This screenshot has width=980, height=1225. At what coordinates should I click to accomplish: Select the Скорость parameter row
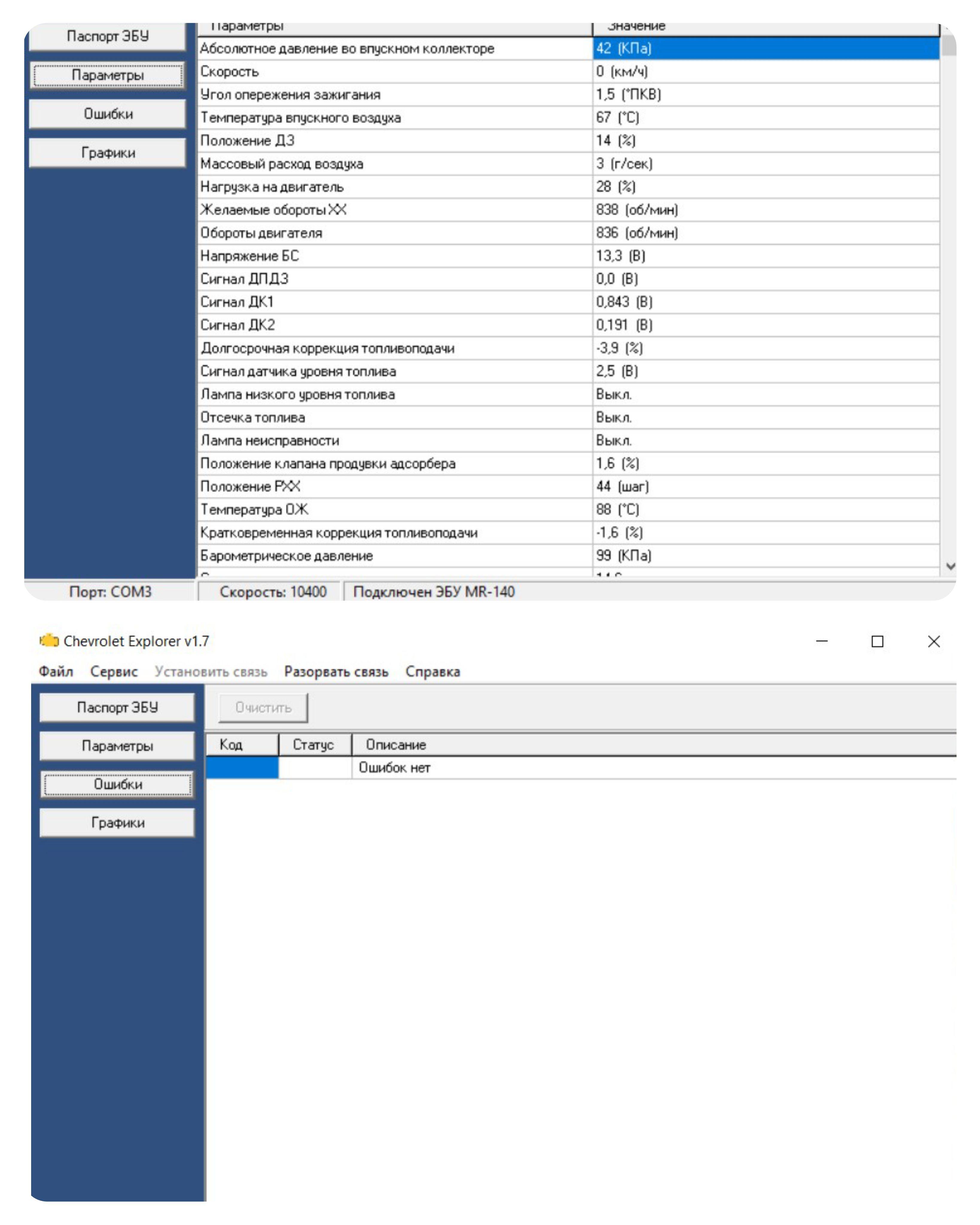(x=568, y=71)
